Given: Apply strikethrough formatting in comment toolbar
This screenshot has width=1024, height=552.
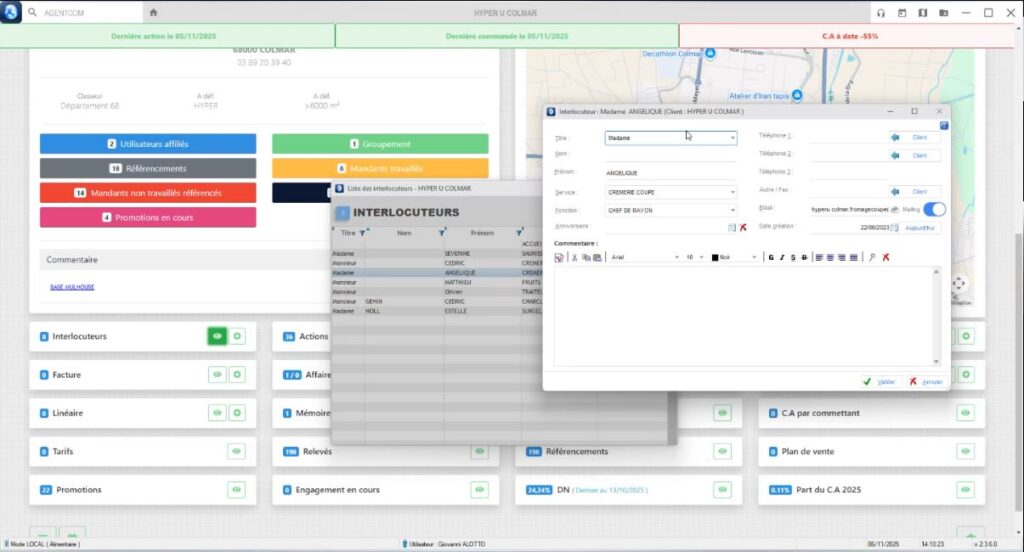Looking at the screenshot, I should 804,257.
